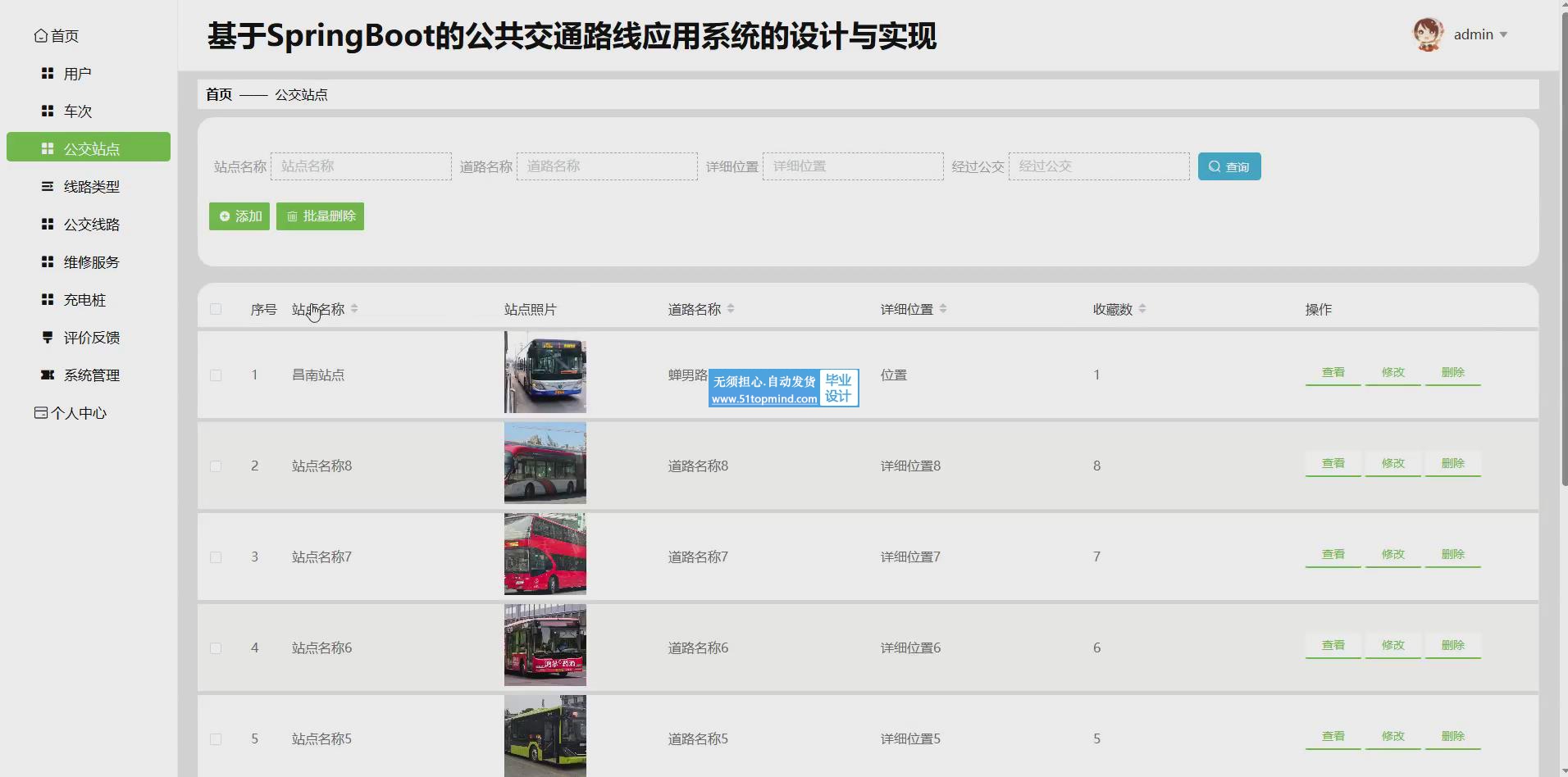
Task: Click the admin avatar picture
Action: tap(1428, 34)
